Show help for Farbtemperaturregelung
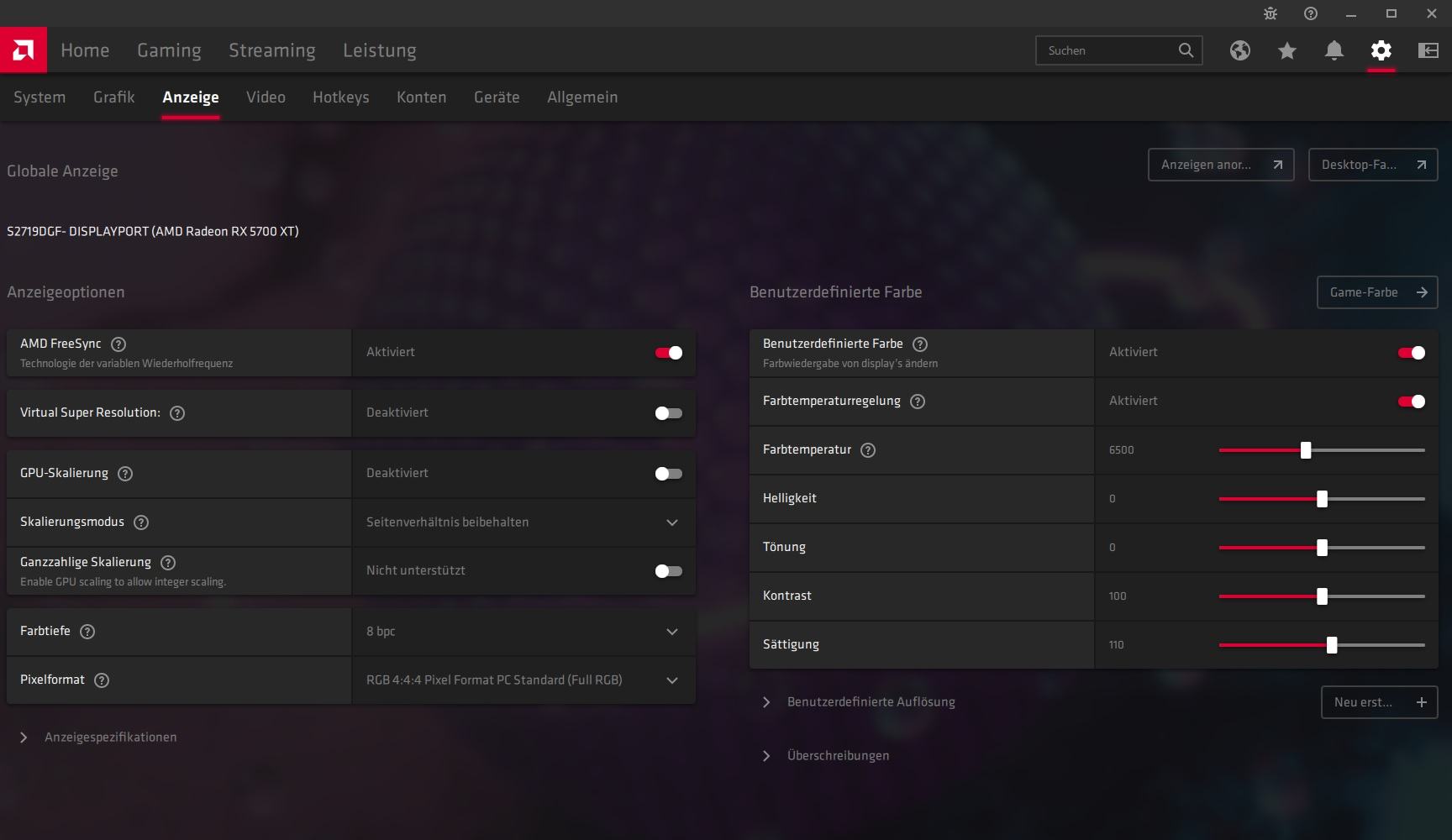This screenshot has height=840, width=1452. click(918, 402)
